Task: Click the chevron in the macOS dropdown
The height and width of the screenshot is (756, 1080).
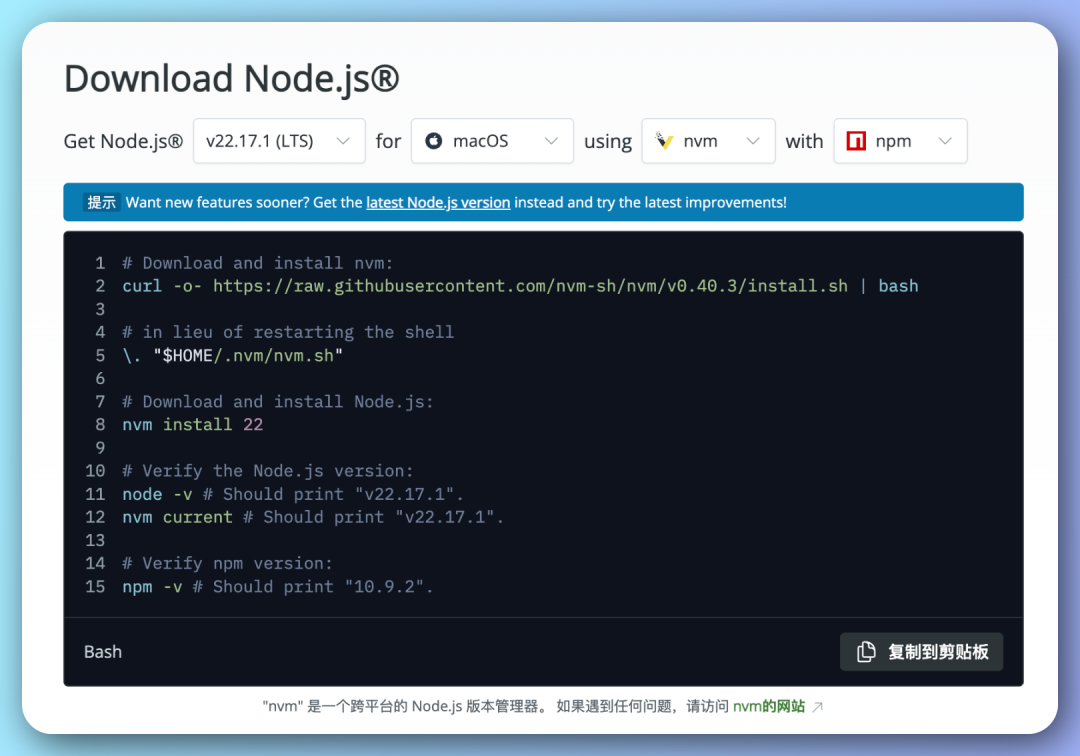Action: [x=551, y=141]
